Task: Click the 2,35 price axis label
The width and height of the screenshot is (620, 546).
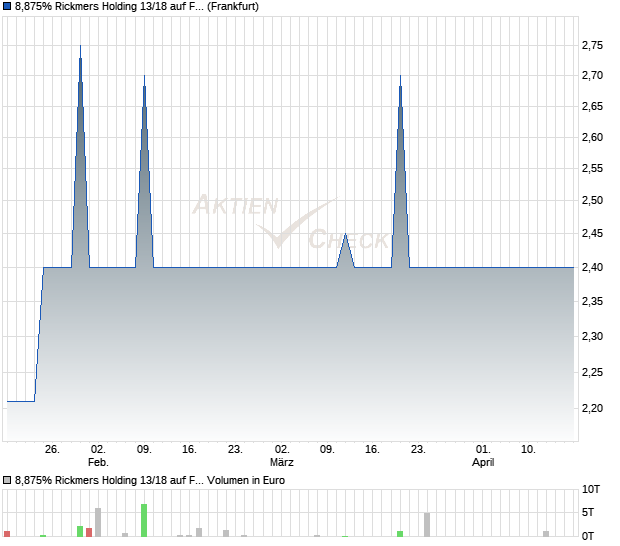Action: coord(592,301)
